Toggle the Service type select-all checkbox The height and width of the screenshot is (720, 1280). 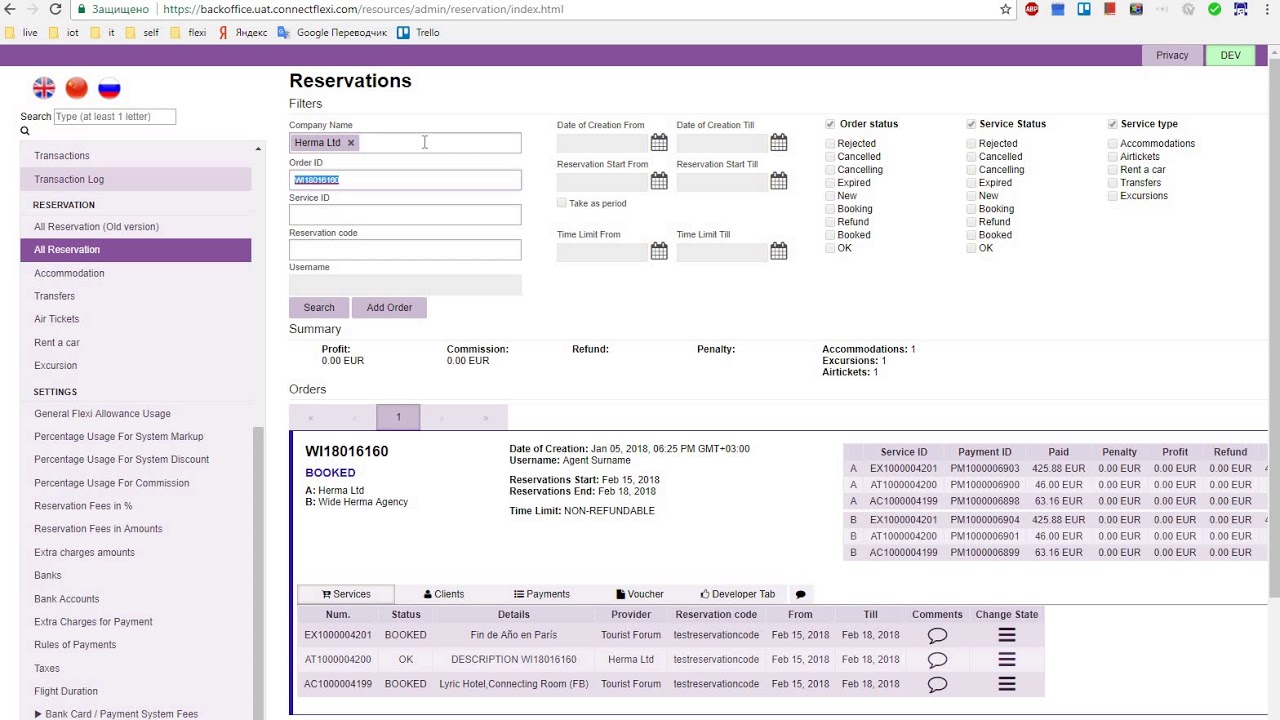point(1112,124)
